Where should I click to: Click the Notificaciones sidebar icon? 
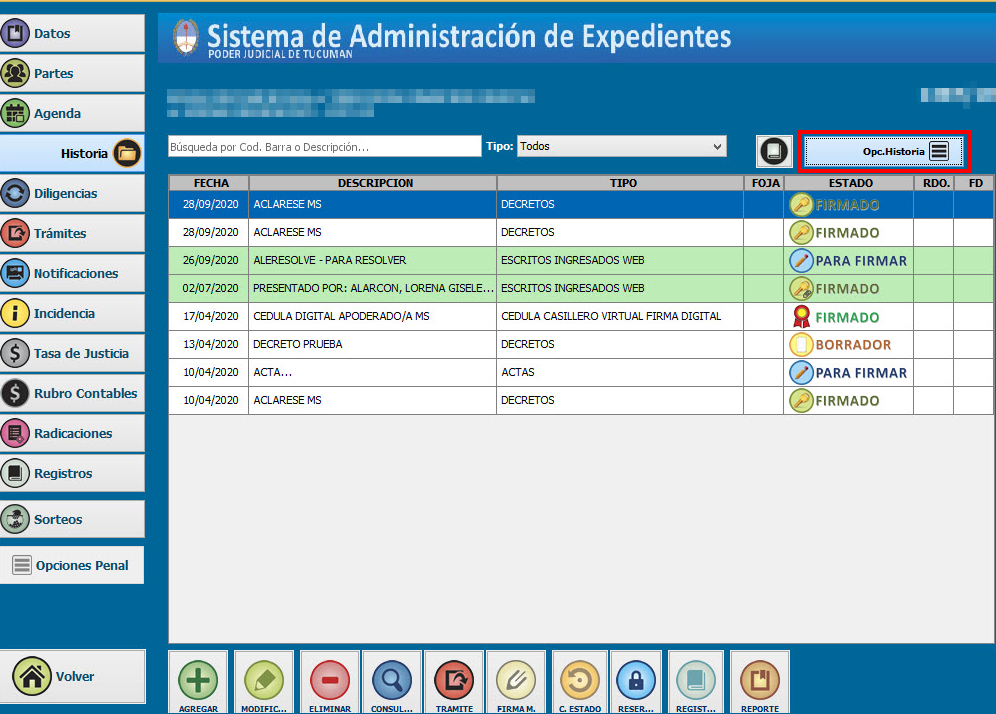15,273
